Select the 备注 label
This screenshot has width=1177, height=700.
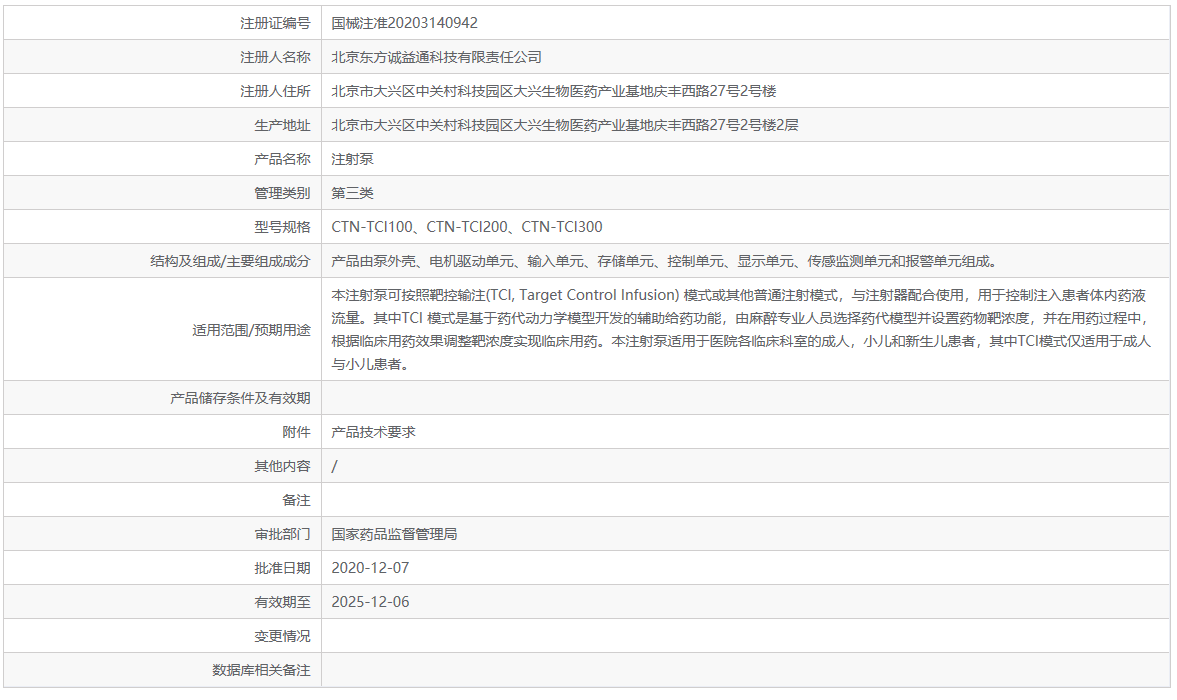point(296,500)
